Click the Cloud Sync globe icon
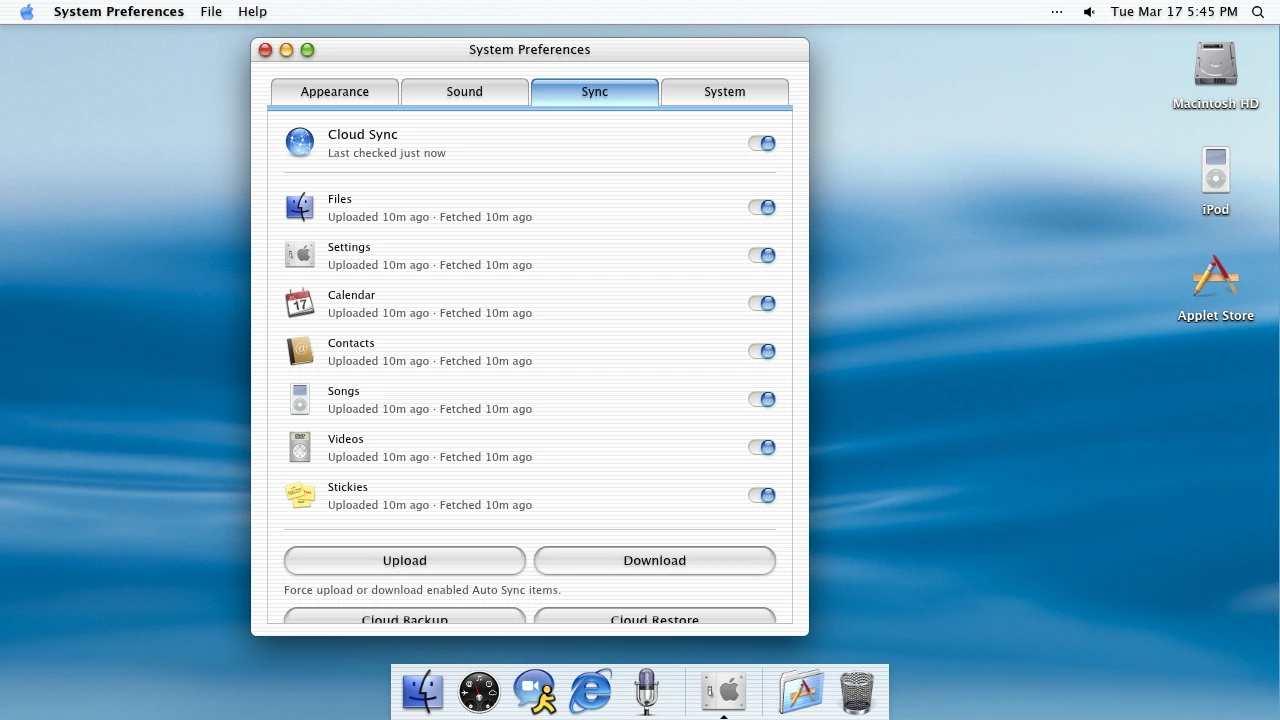Screen dimensions: 1280x720 pos(300,143)
